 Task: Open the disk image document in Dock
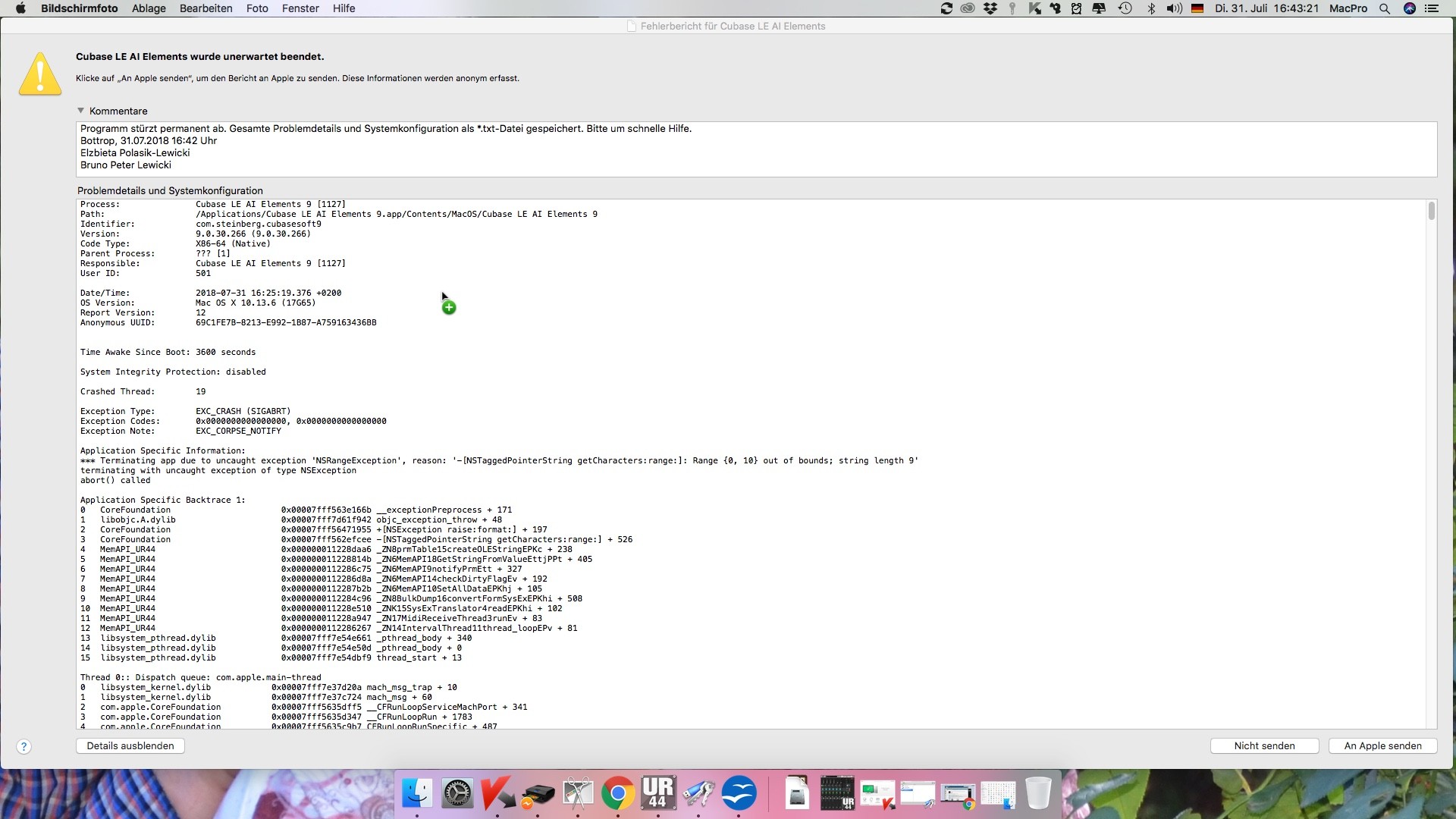coord(797,793)
